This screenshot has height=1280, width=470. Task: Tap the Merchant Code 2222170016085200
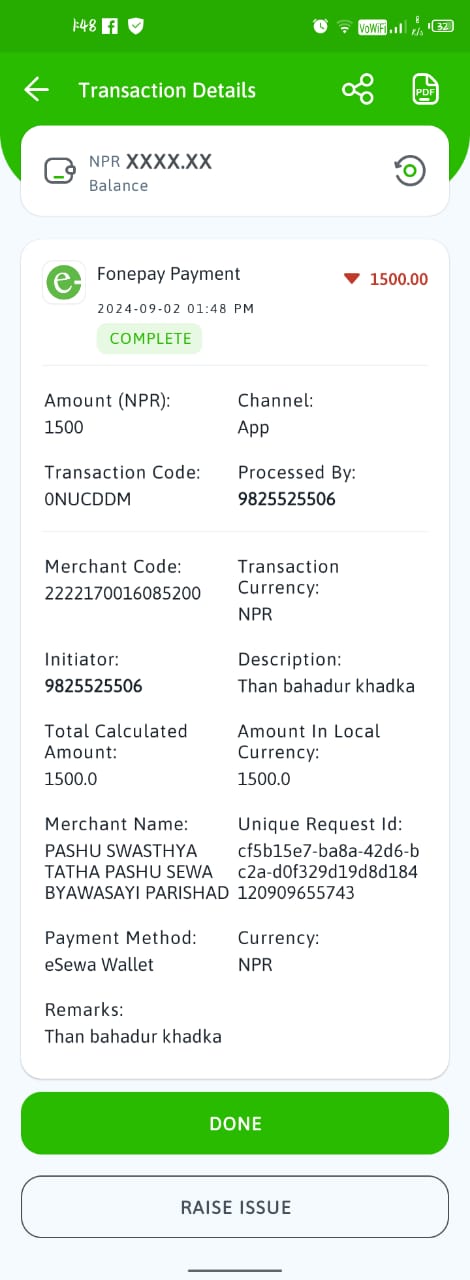(x=123, y=593)
